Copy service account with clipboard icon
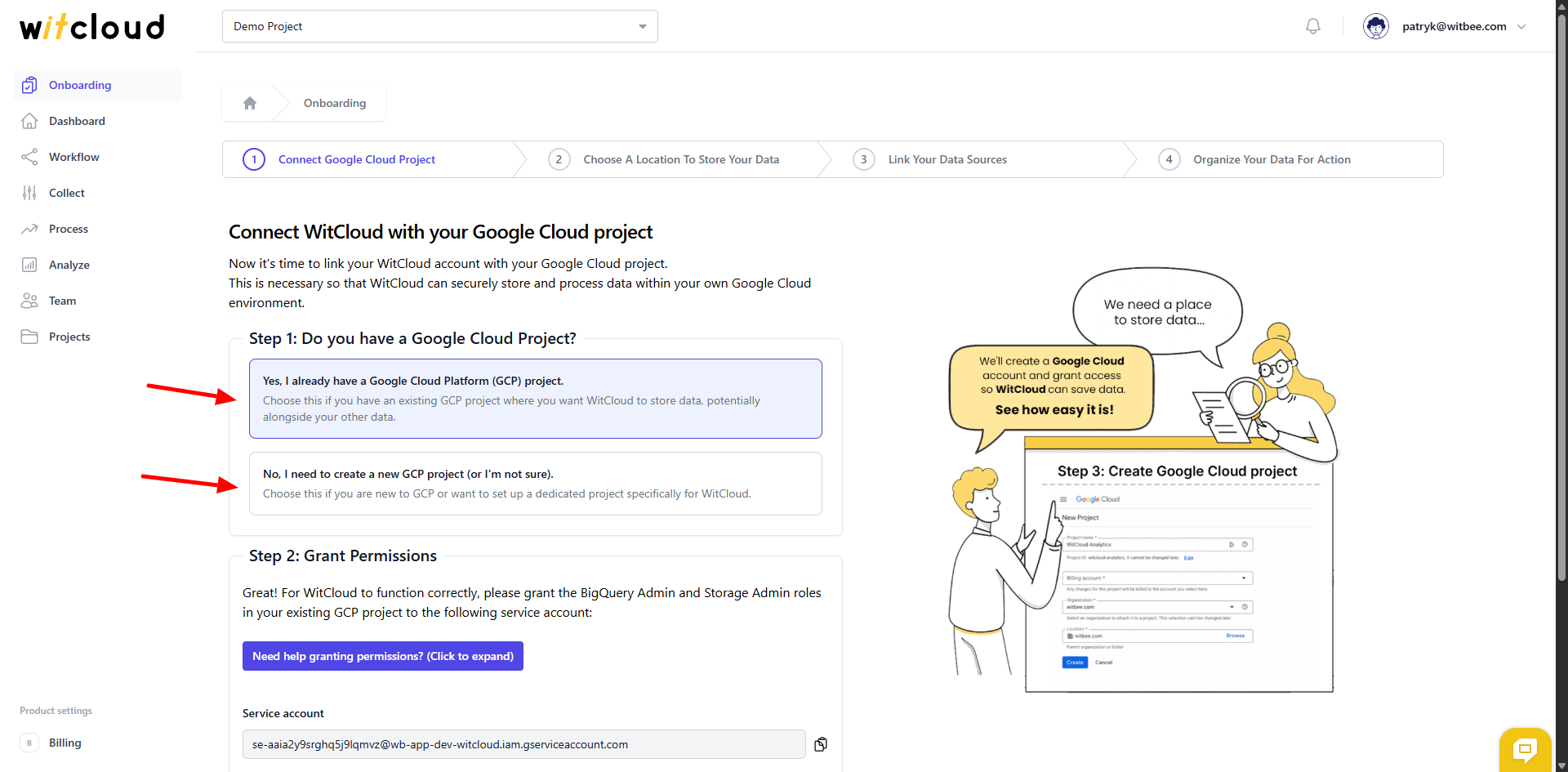The height and width of the screenshot is (772, 1568). click(x=821, y=744)
